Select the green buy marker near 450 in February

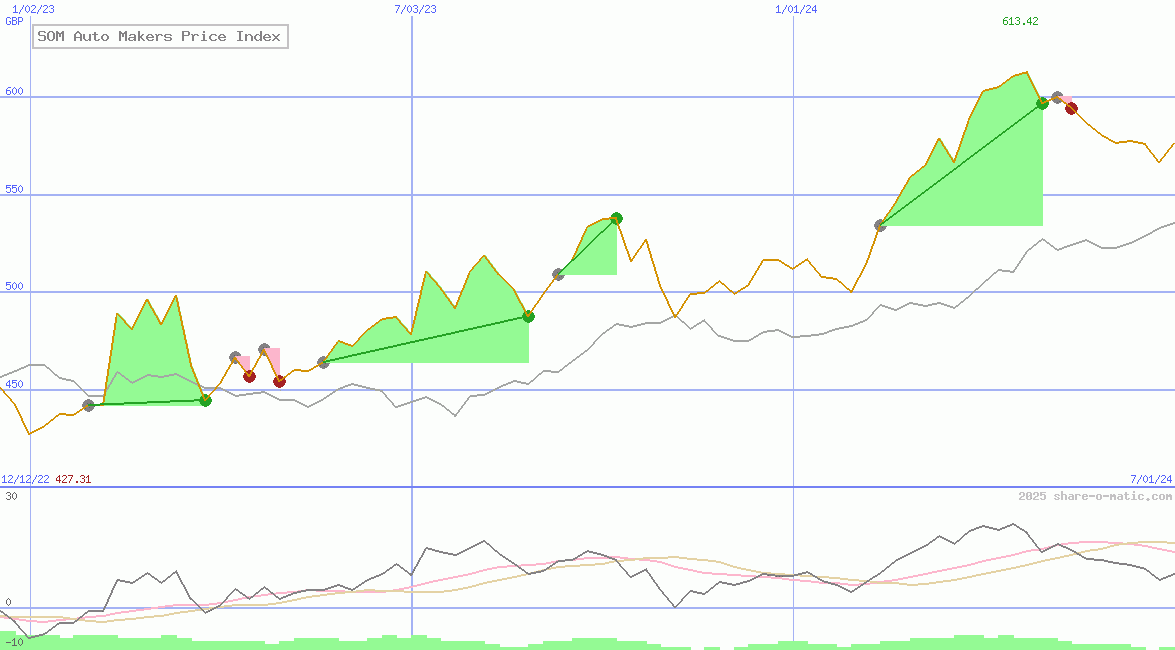point(204,400)
